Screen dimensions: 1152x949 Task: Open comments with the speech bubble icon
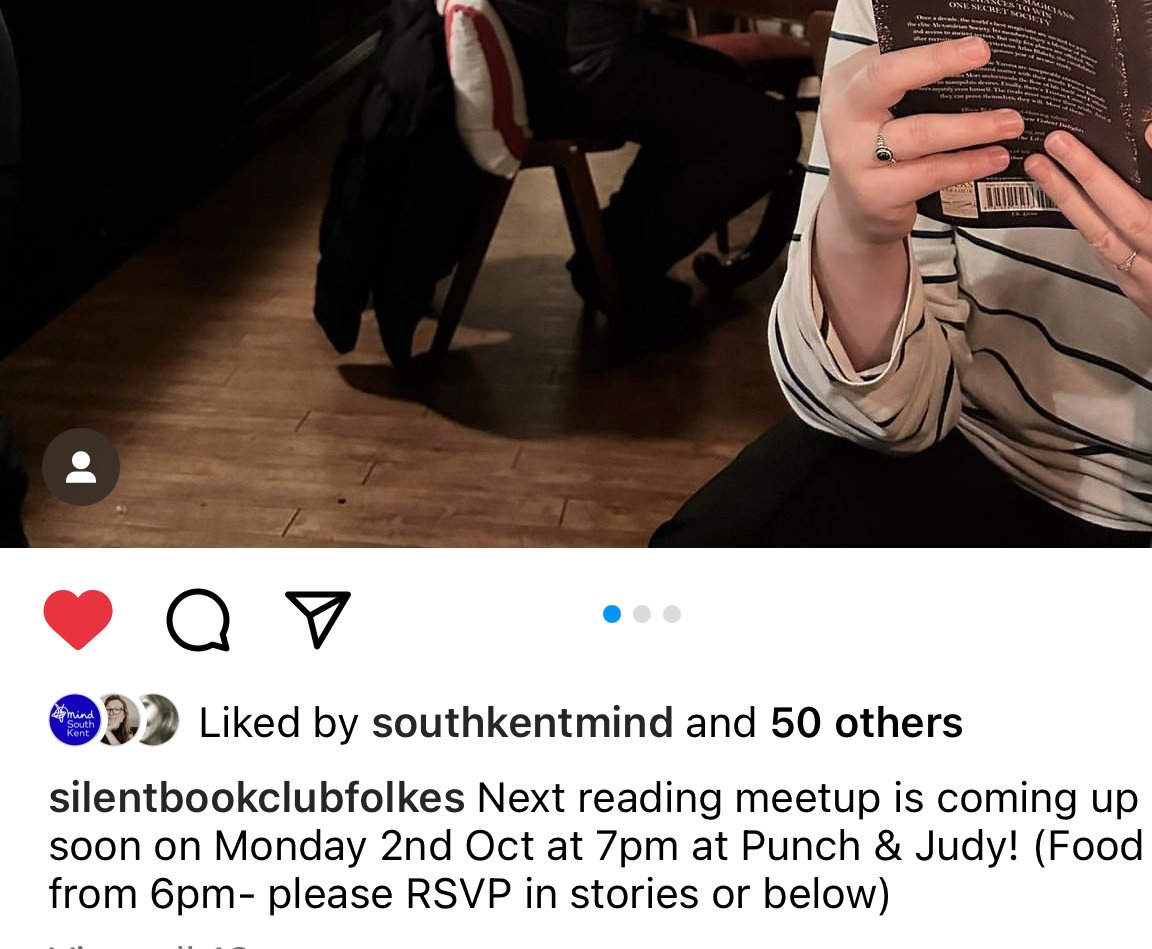198,620
